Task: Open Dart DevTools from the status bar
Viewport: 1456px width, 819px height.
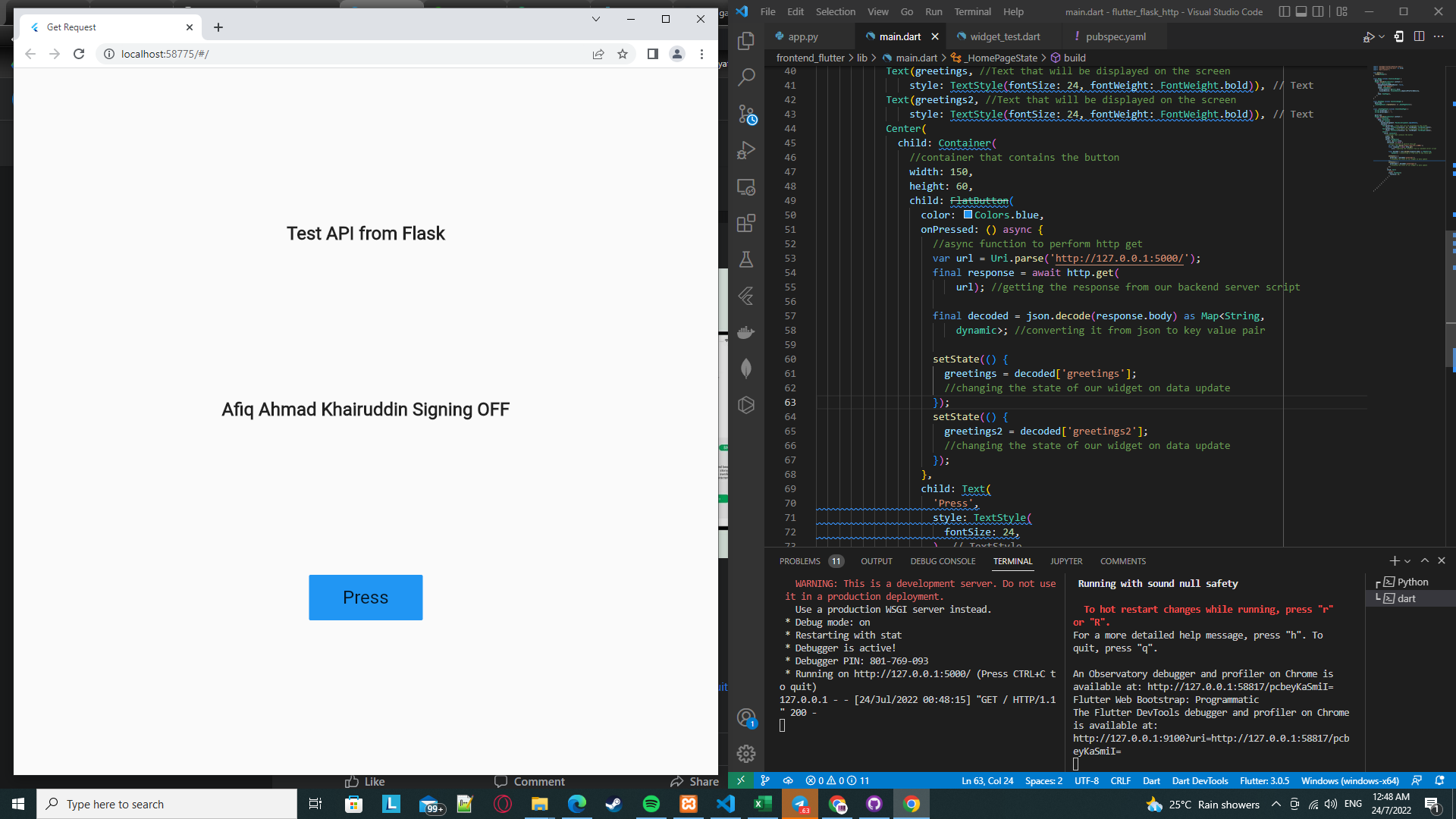Action: pos(1200,780)
